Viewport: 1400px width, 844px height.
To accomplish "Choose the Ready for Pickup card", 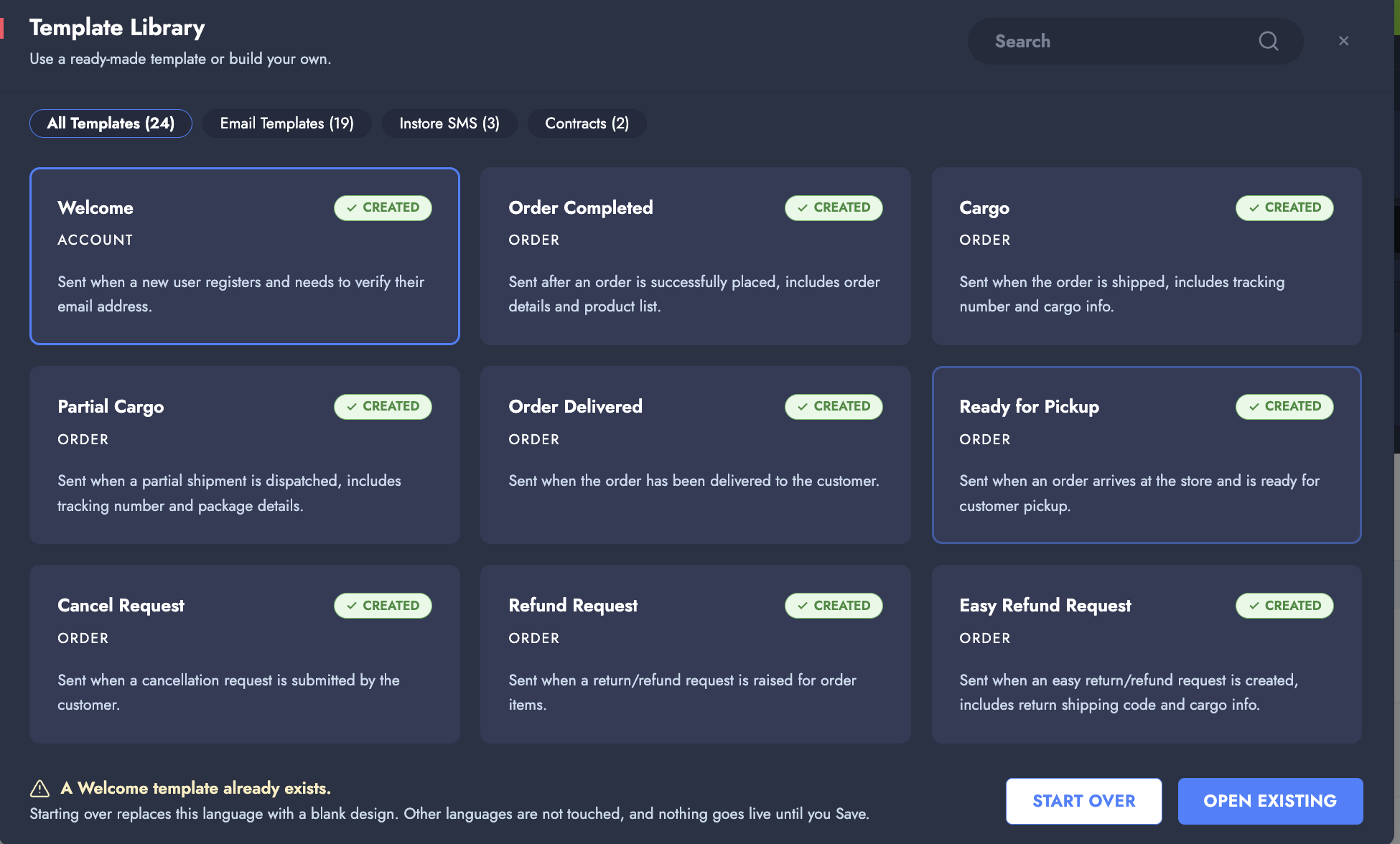I will point(1147,455).
